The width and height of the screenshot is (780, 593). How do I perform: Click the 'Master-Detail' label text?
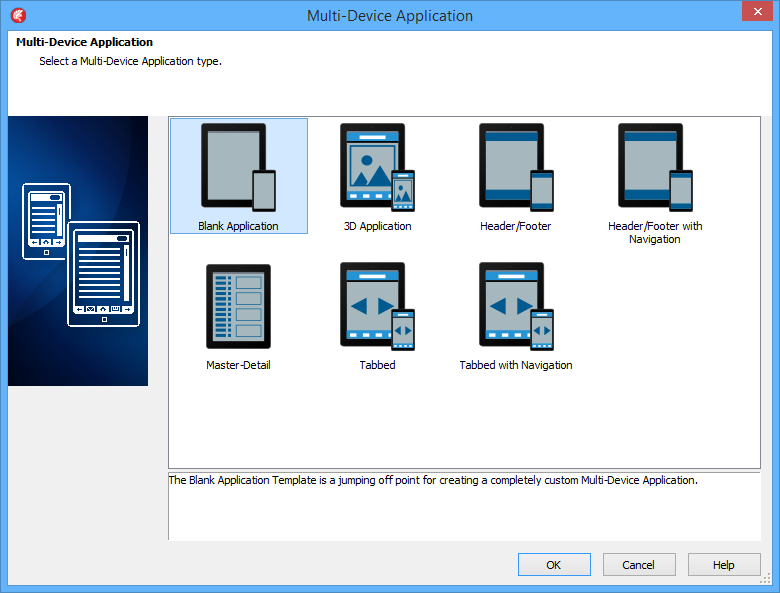coord(238,365)
